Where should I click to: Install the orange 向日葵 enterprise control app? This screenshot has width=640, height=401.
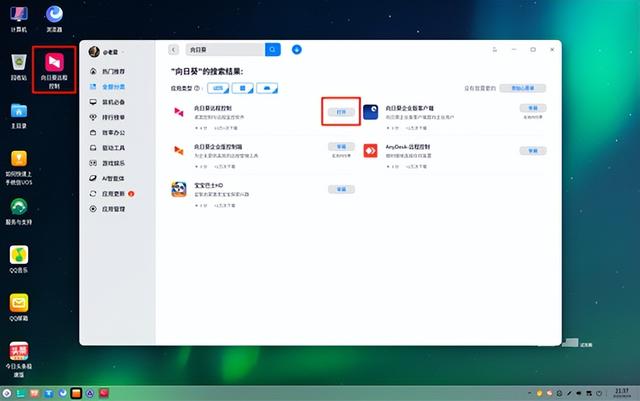341,147
